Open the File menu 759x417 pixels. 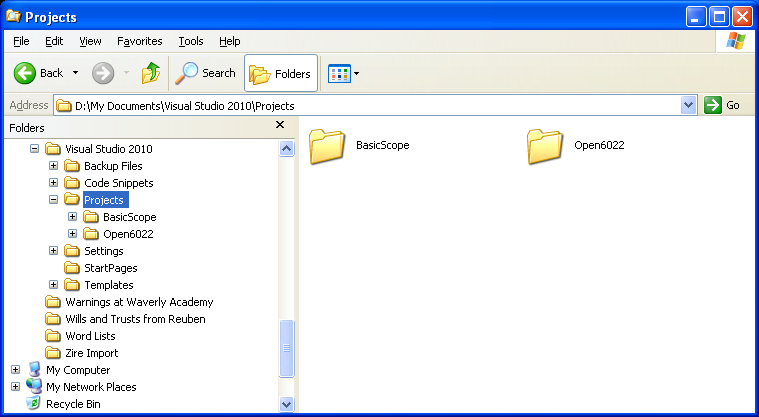click(x=21, y=41)
